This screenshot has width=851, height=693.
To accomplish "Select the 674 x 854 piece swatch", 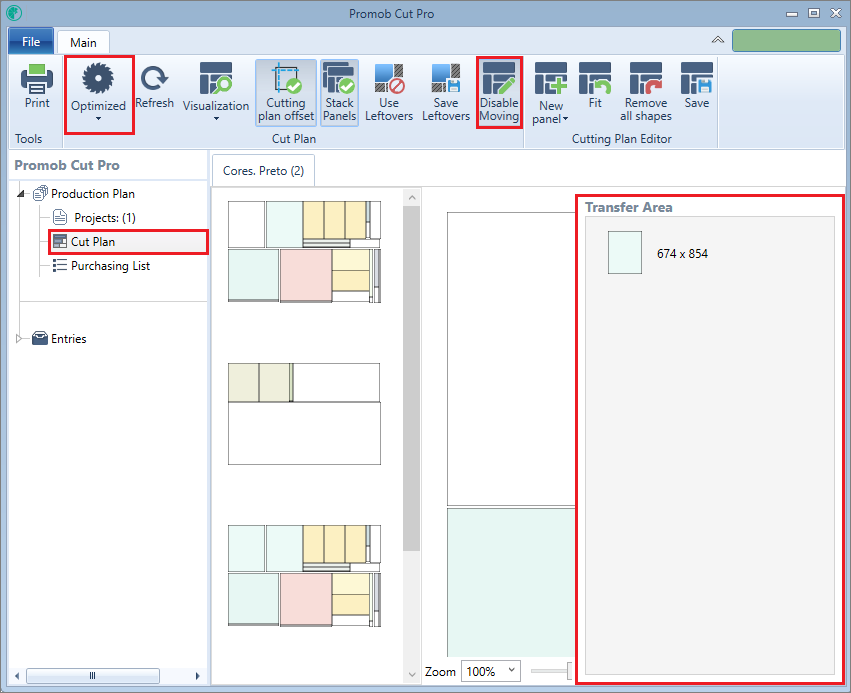I will pos(625,252).
